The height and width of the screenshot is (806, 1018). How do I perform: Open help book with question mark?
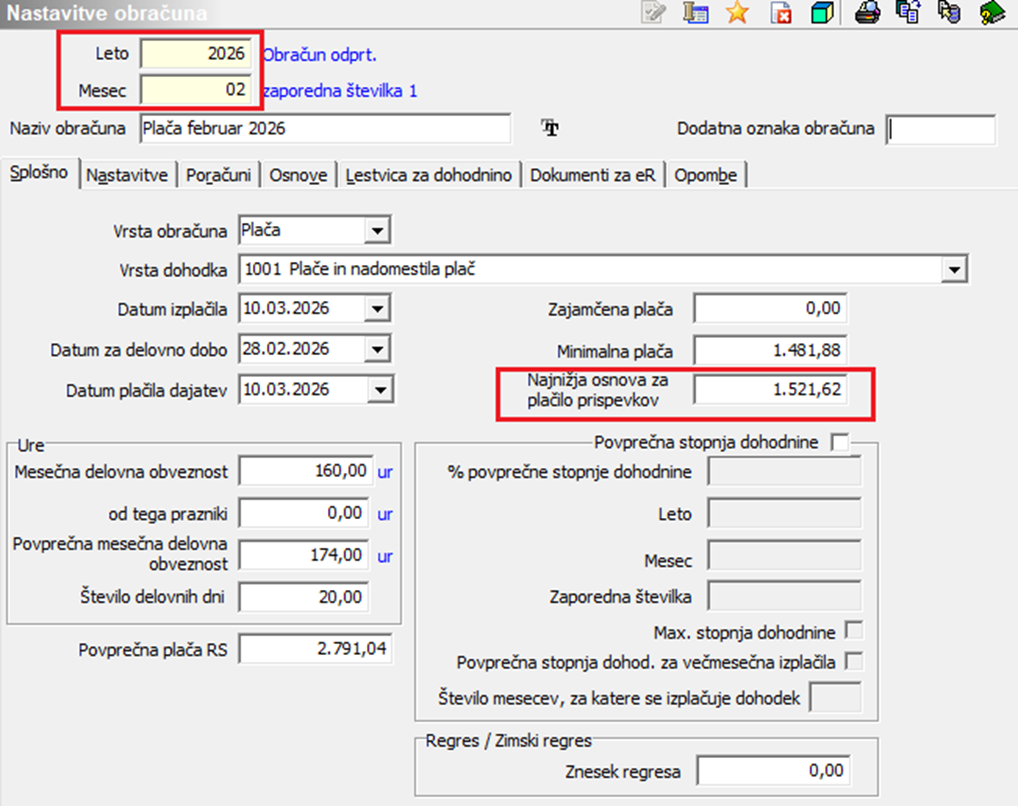click(x=992, y=12)
